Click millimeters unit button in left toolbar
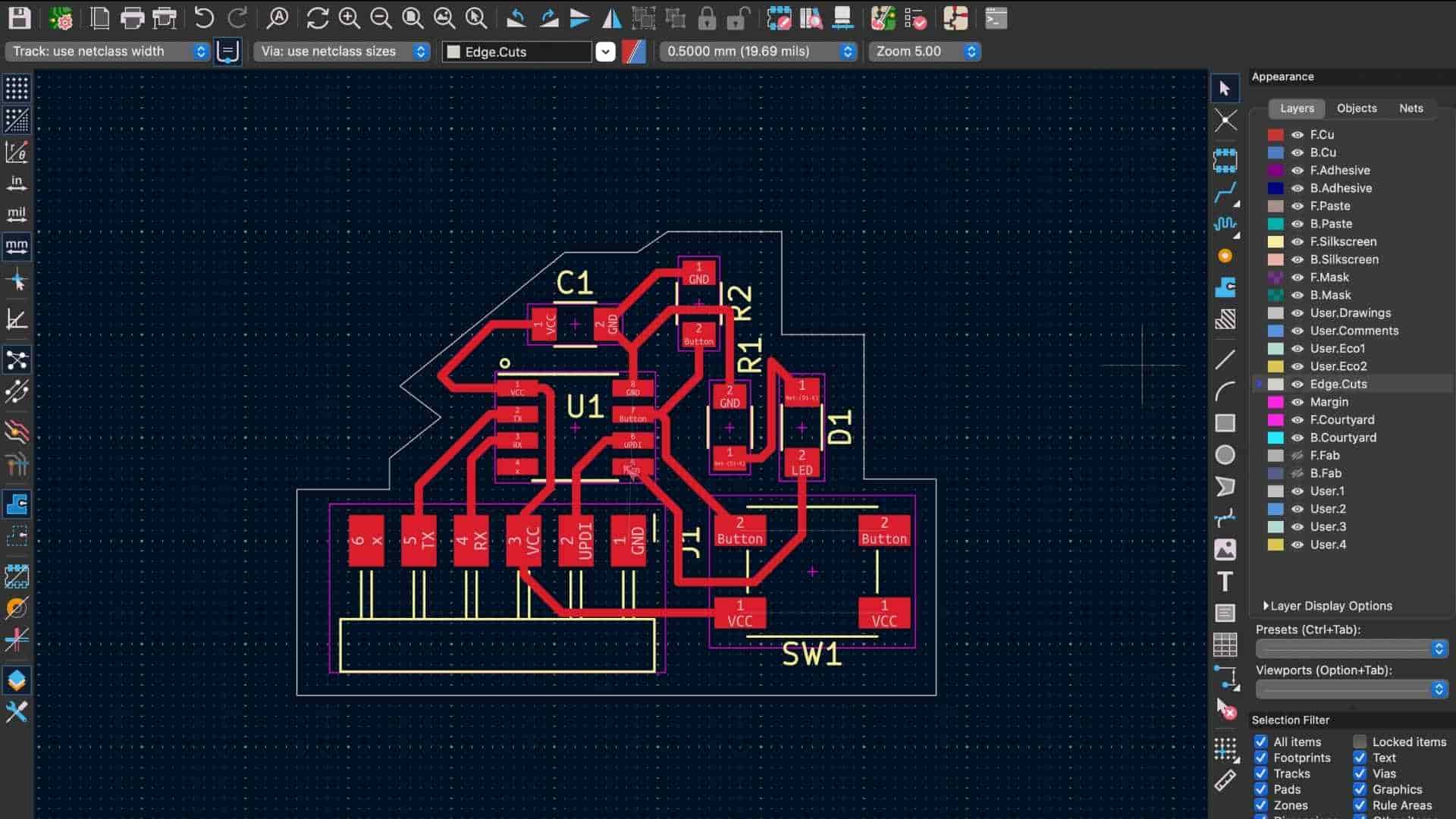The width and height of the screenshot is (1456, 819). click(17, 246)
